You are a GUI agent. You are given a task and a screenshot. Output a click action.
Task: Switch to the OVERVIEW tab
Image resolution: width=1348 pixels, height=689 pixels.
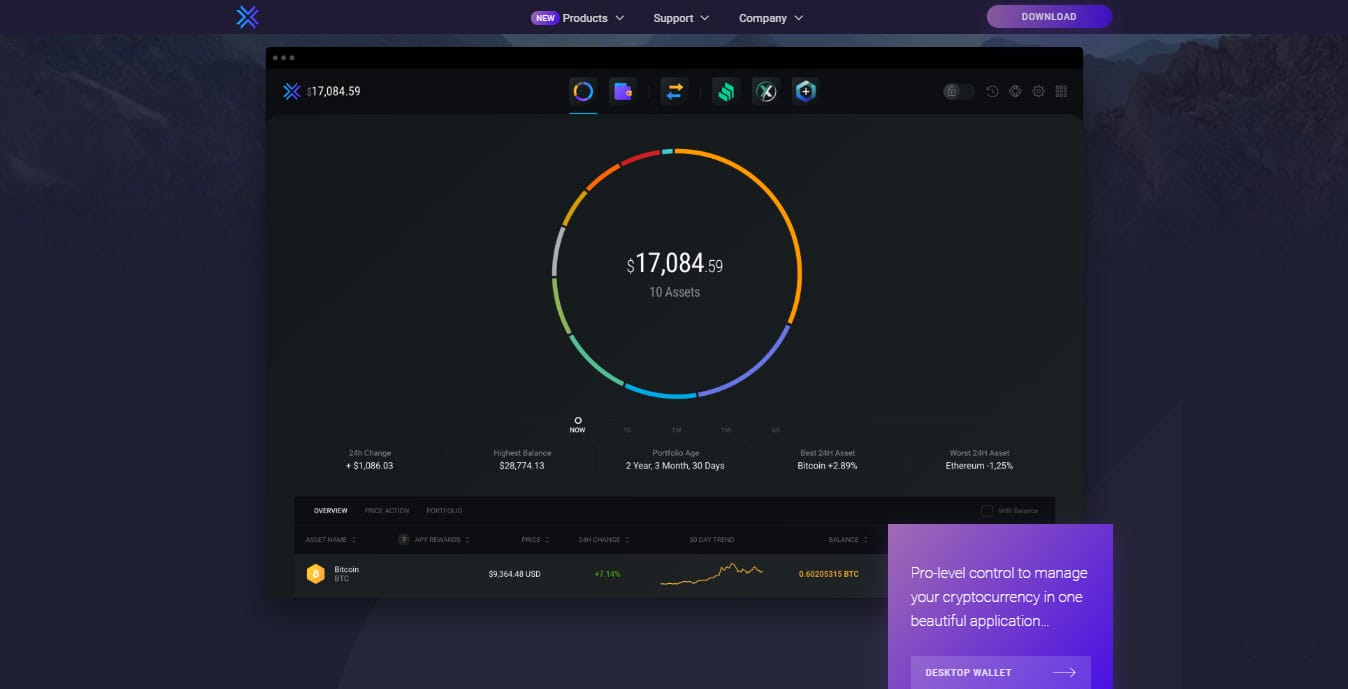click(331, 511)
